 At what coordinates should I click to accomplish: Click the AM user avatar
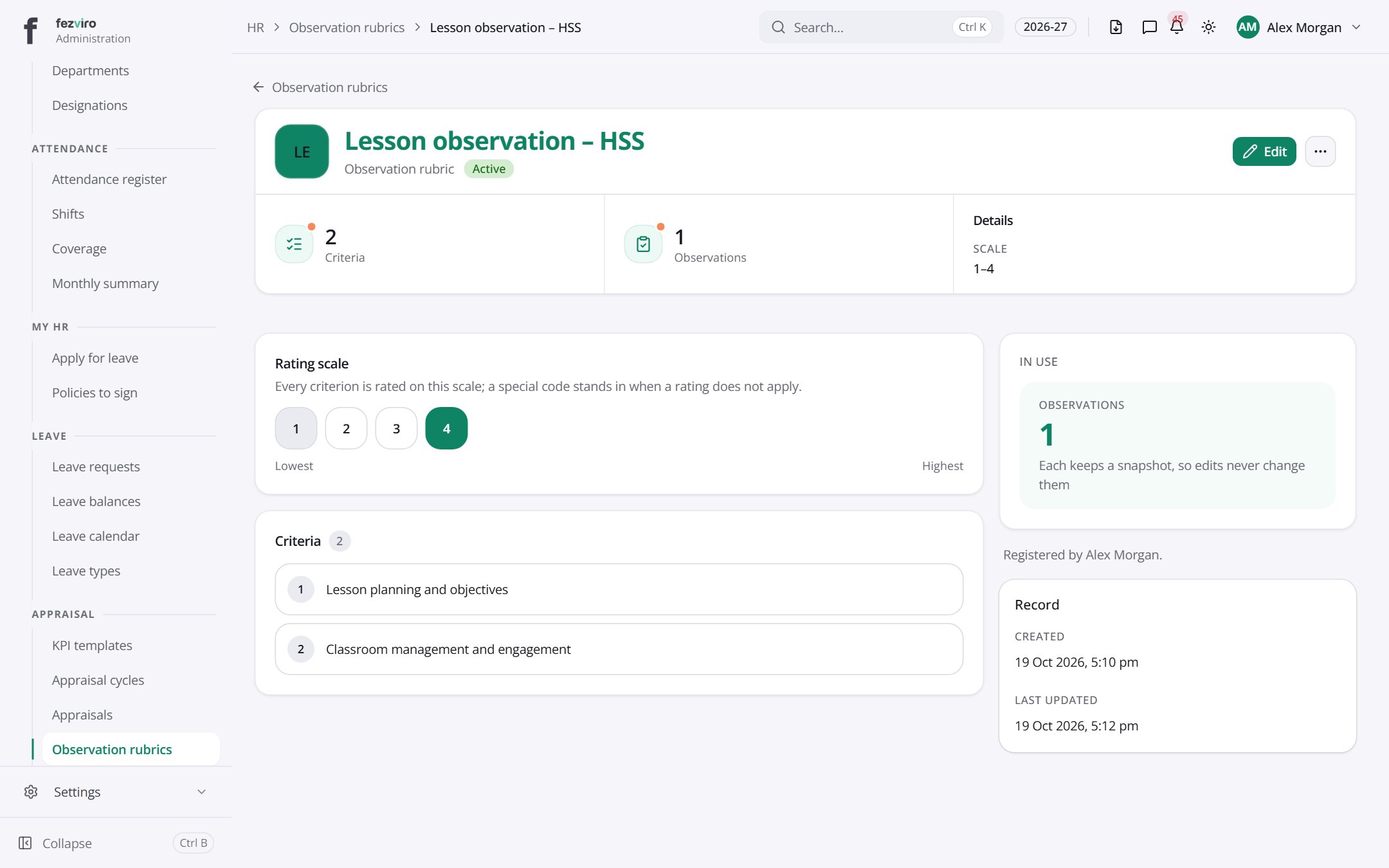tap(1248, 27)
